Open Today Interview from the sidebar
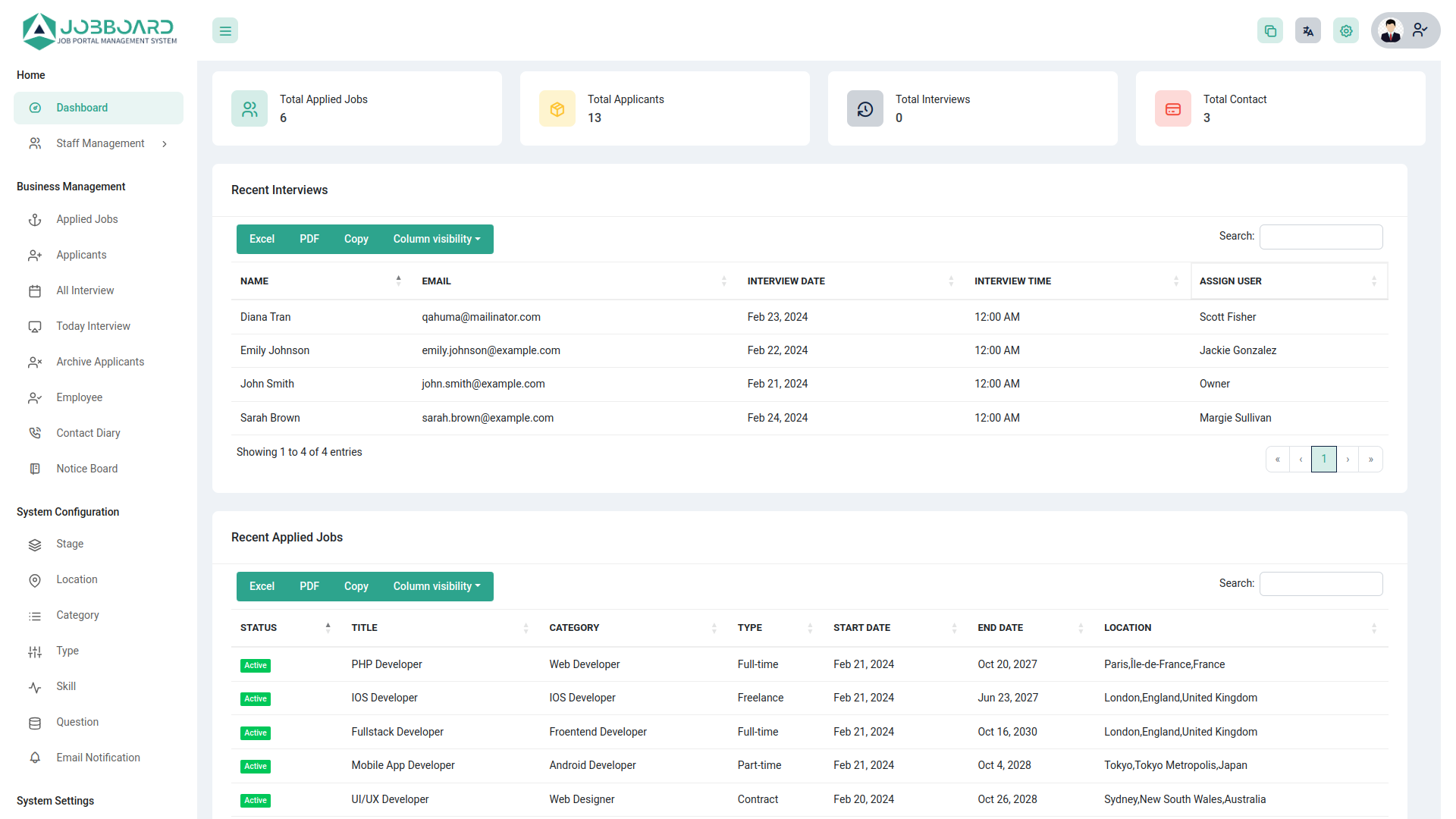1456x819 pixels. (93, 325)
